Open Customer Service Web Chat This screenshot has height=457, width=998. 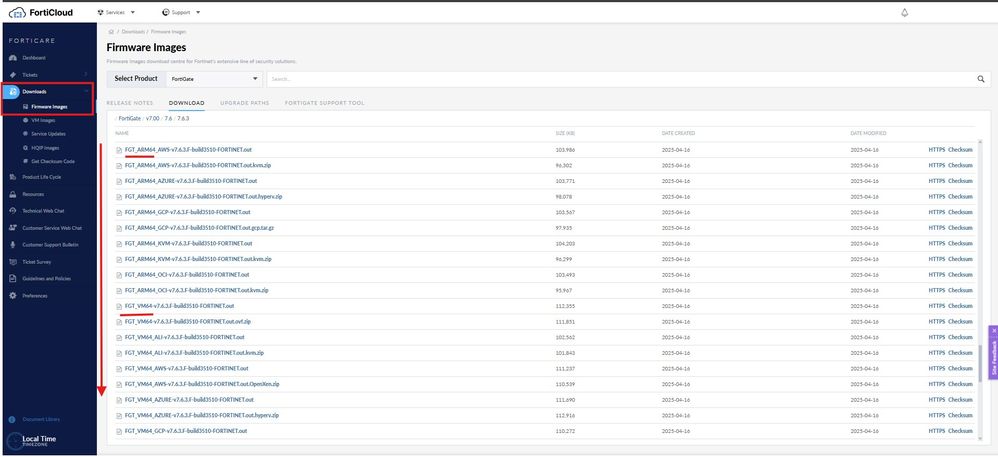point(52,228)
